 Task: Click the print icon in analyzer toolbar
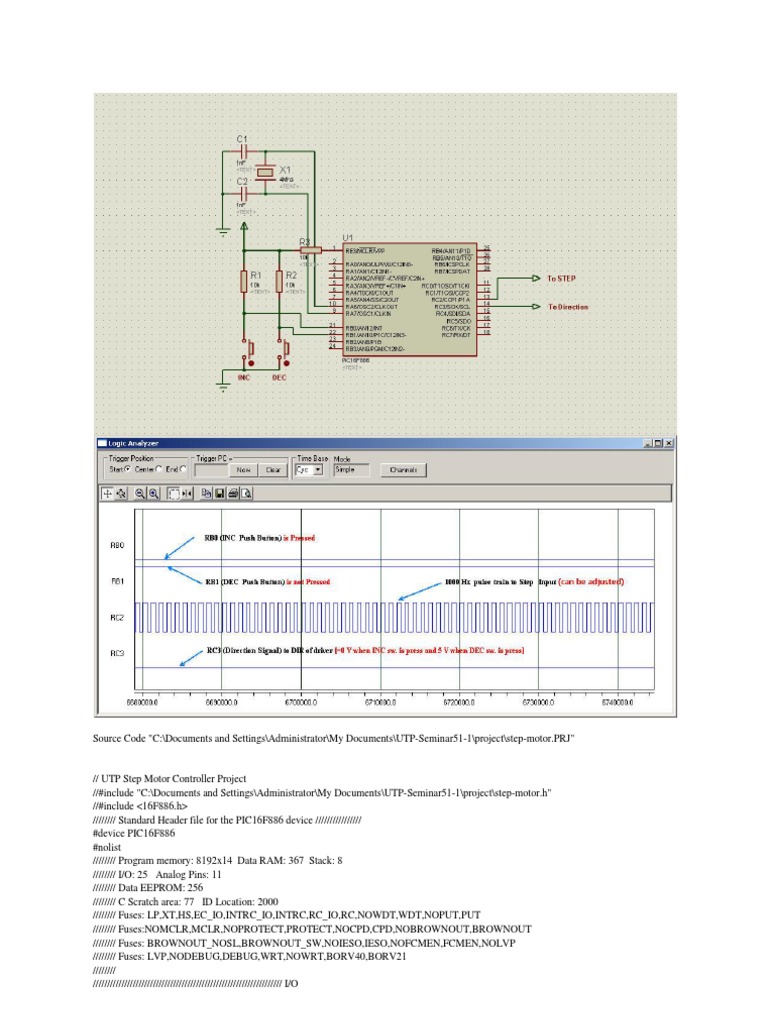(233, 493)
